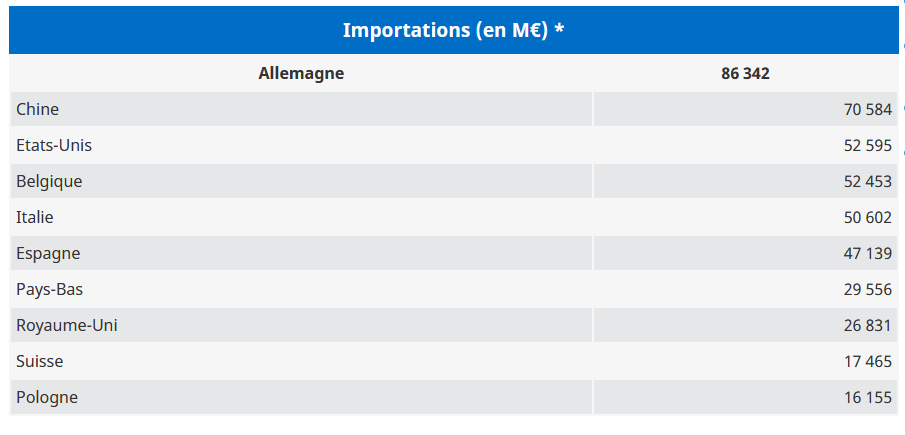Image resolution: width=905 pixels, height=435 pixels.
Task: Click the 86 342 value for Allemagne
Action: pyautogui.click(x=745, y=73)
